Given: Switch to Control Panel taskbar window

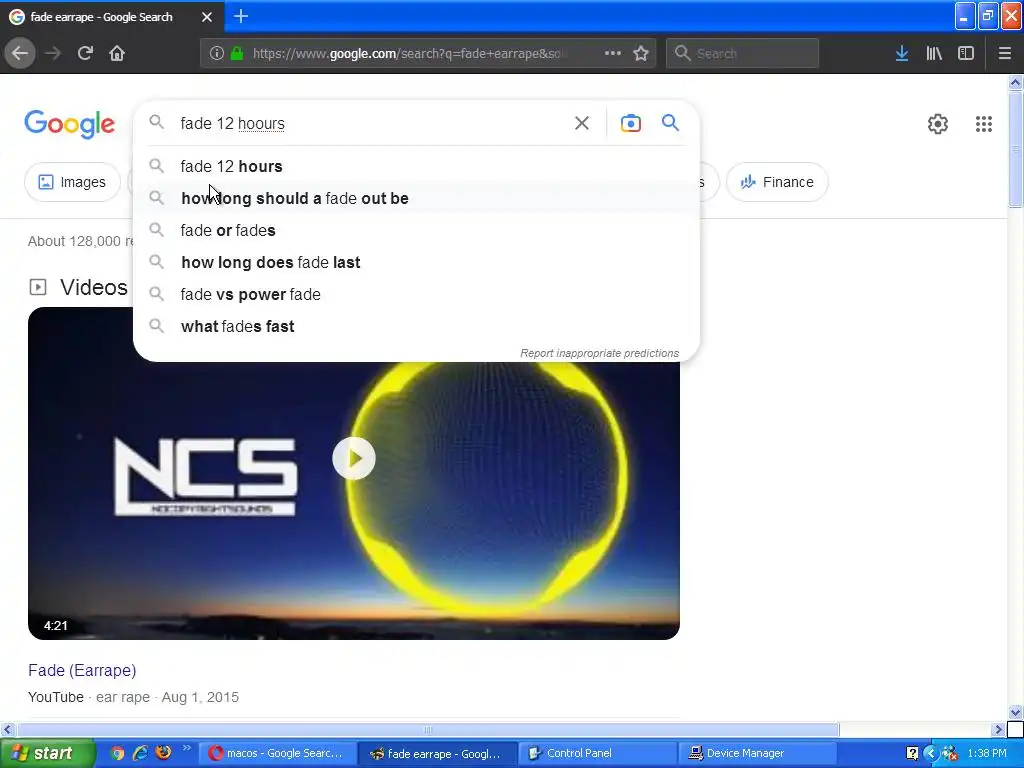Looking at the screenshot, I should coord(598,754).
